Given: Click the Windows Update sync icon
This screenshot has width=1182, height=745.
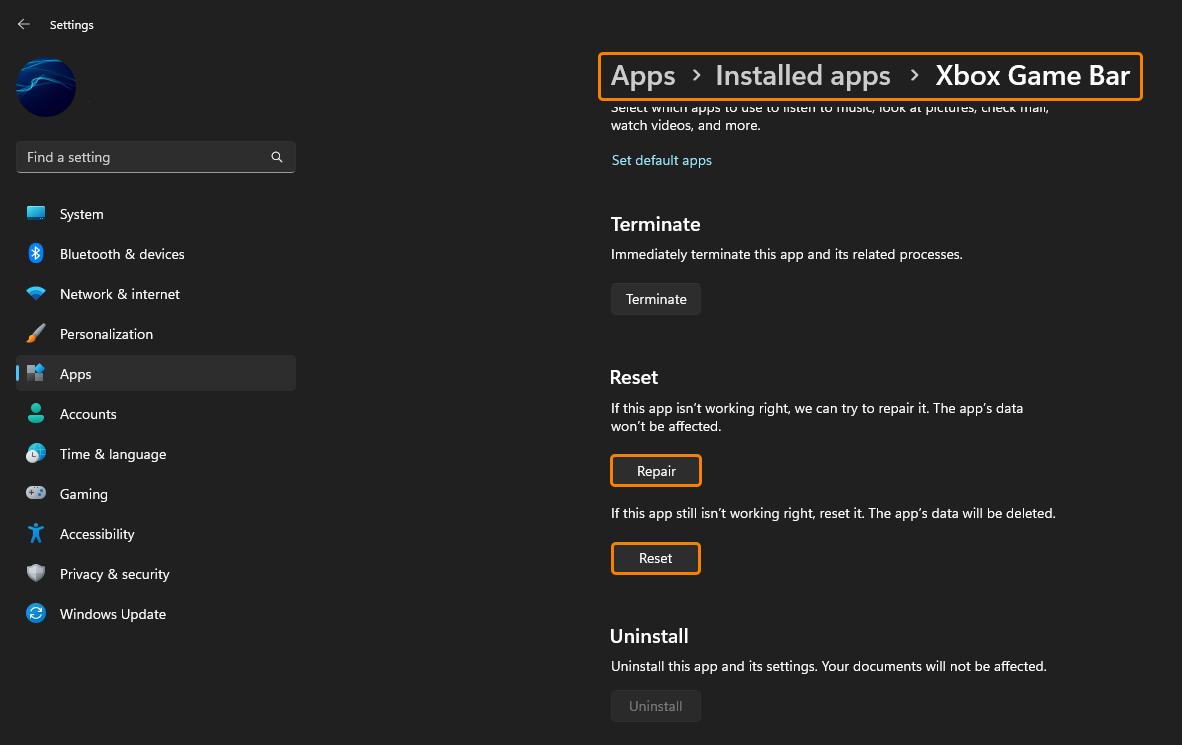Looking at the screenshot, I should tap(35, 613).
